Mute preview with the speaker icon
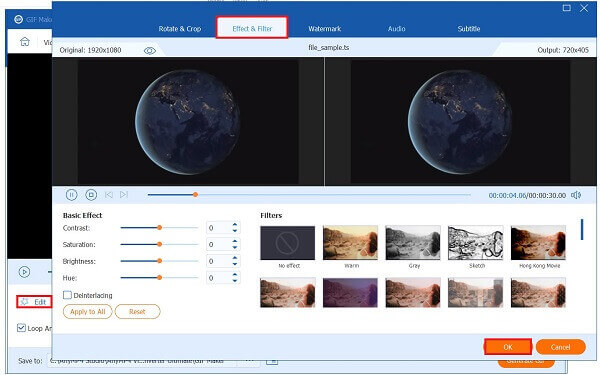The height and width of the screenshot is (375, 600). pos(576,195)
